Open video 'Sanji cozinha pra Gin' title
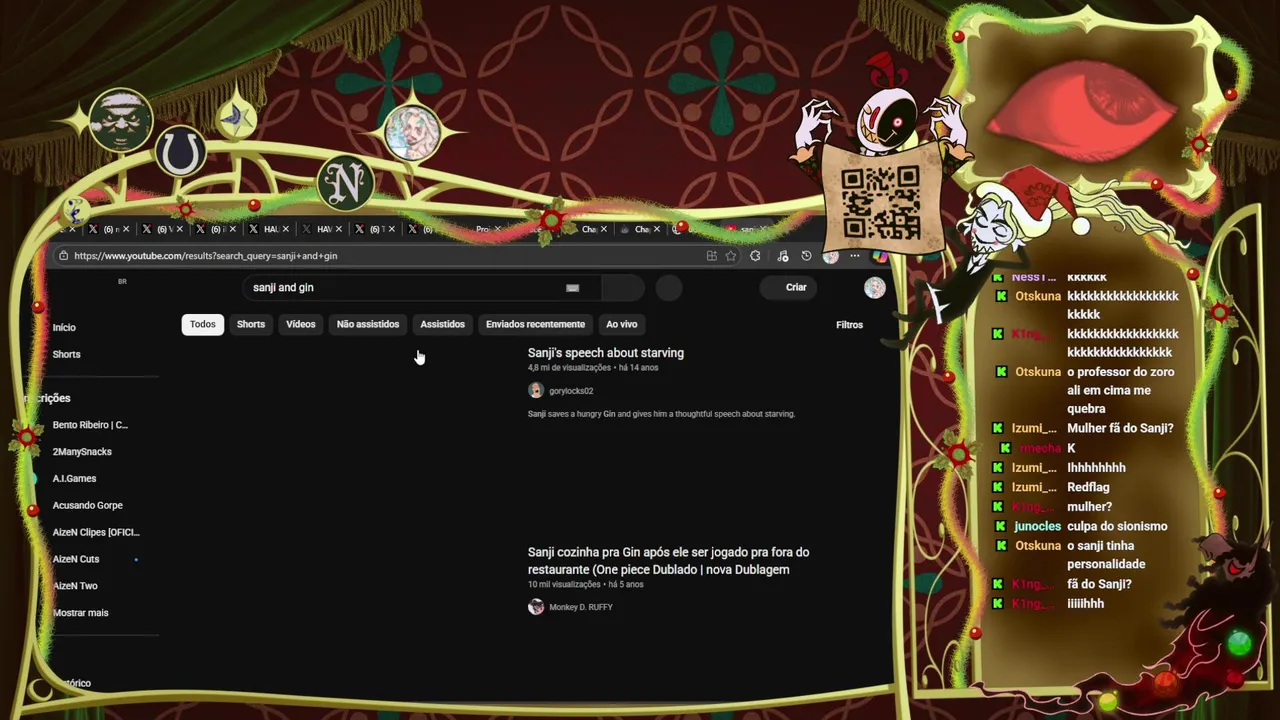This screenshot has height=720, width=1280. tap(668, 561)
